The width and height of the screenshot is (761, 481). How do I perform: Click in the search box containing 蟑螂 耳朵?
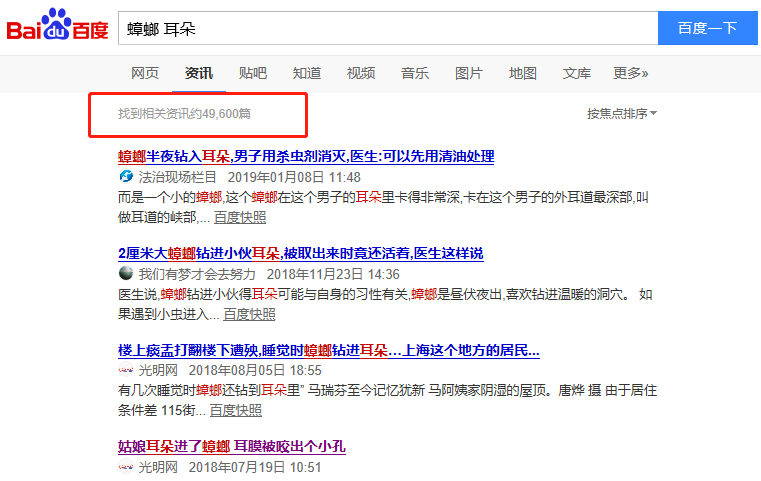pos(386,28)
